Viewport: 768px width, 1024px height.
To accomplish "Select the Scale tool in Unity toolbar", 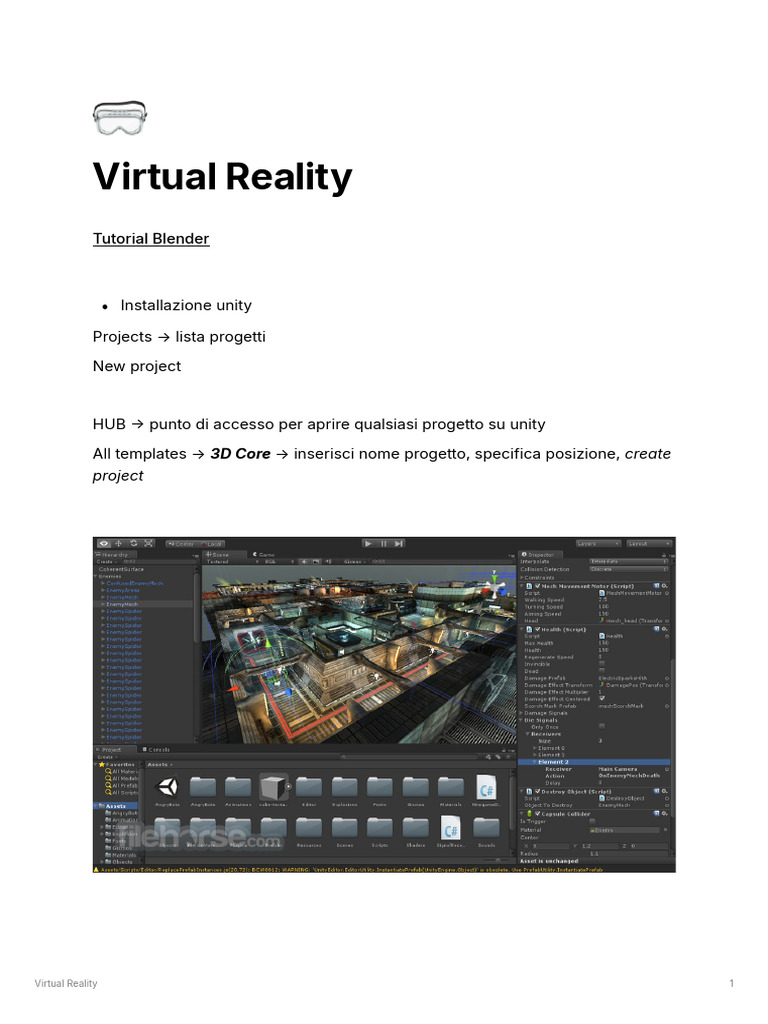I will point(149,543).
